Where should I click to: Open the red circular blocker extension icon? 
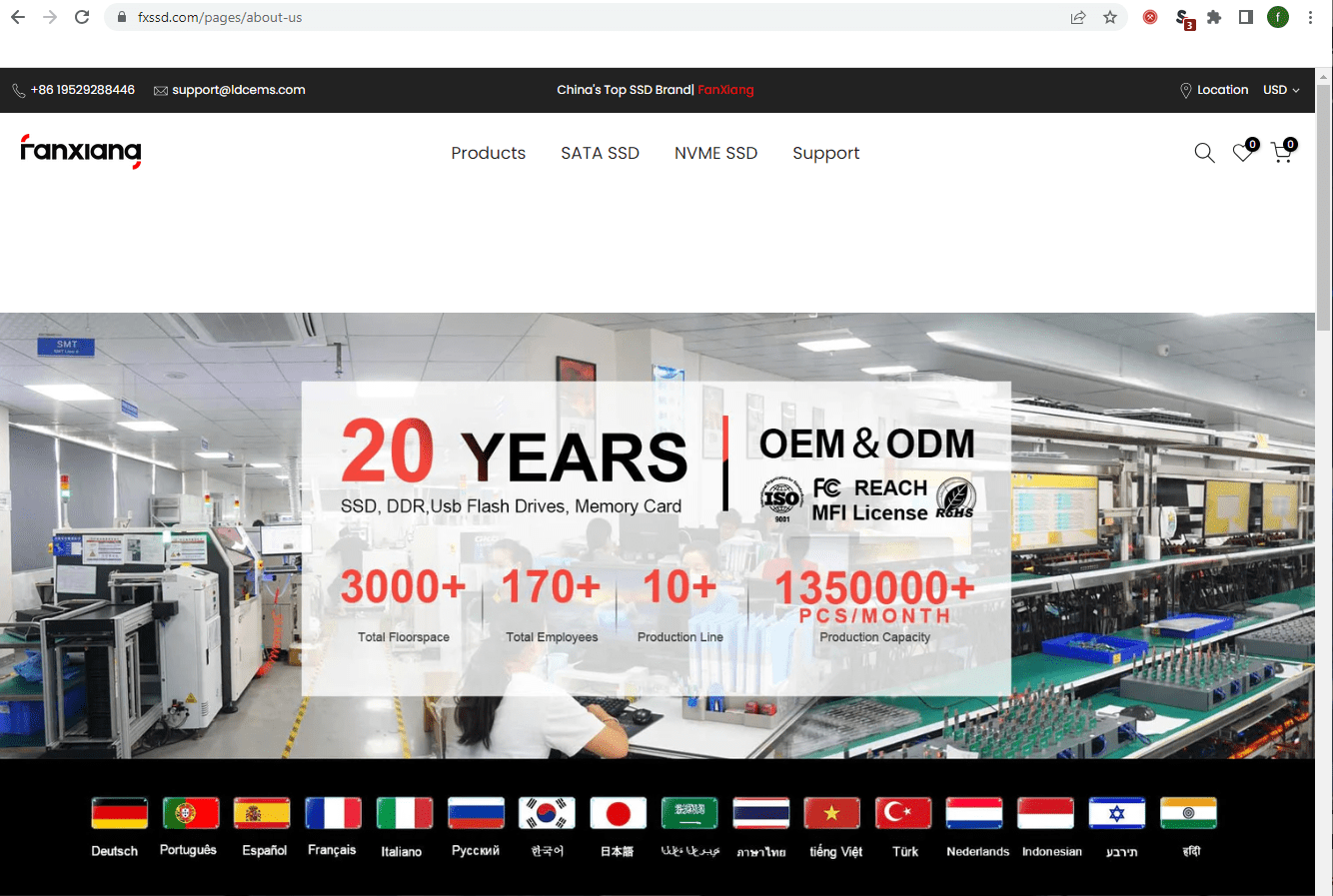pos(1150,17)
